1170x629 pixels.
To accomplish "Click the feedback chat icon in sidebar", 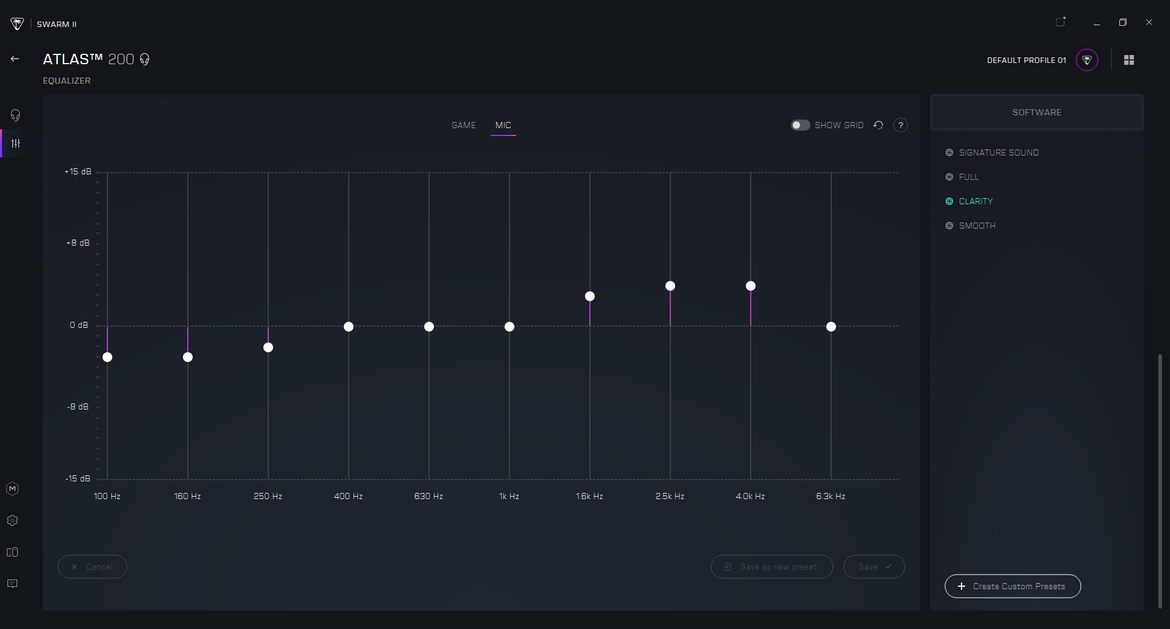I will coord(13,584).
